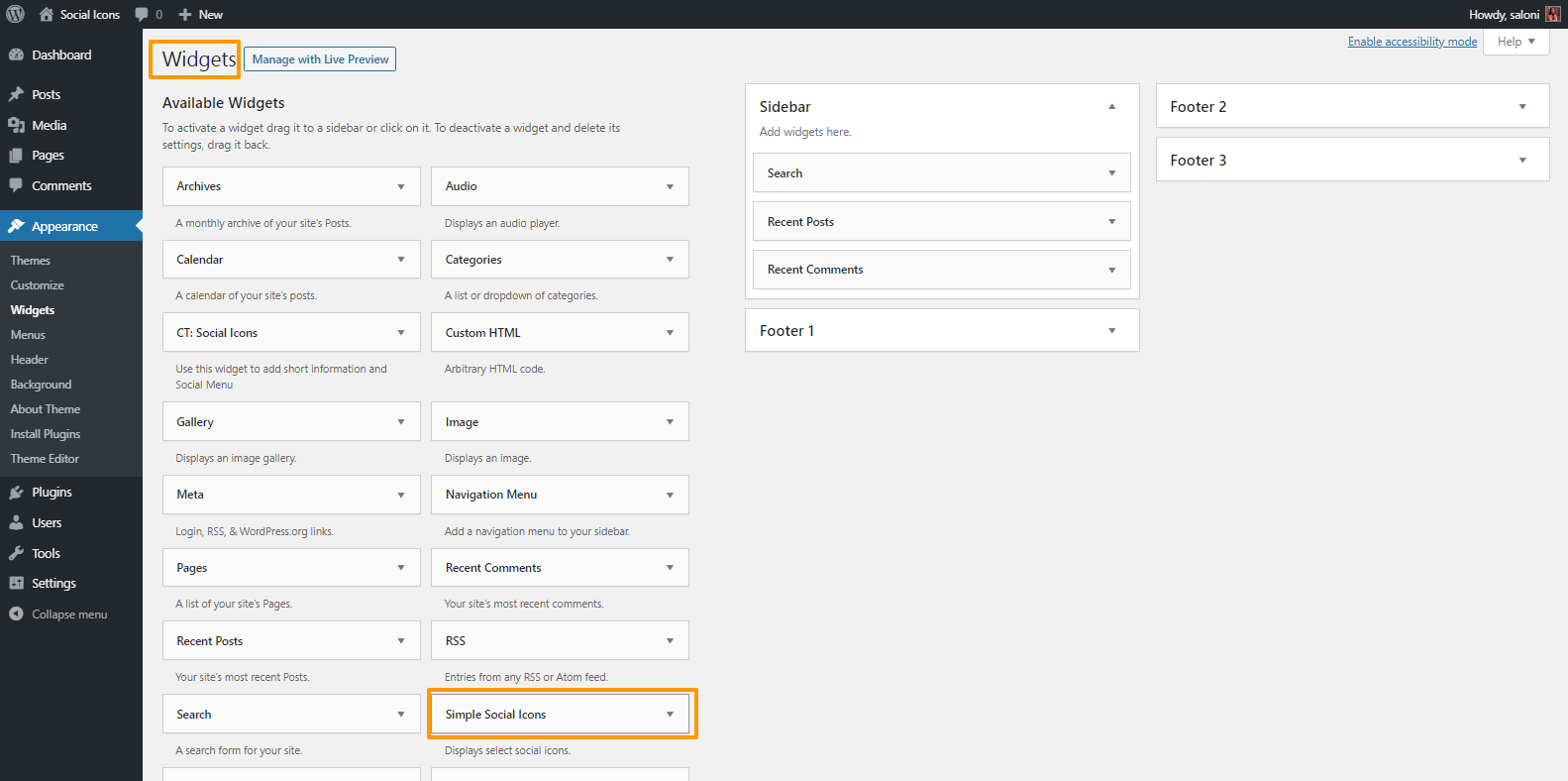
Task: Click the Simple Social Icons widget title
Action: [x=495, y=715]
